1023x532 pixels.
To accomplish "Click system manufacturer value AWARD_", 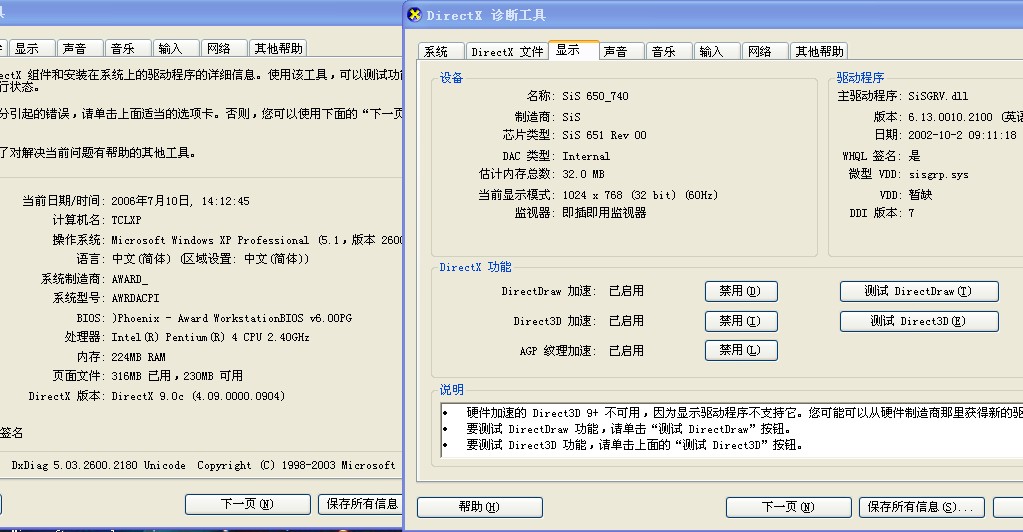I will [x=130, y=279].
